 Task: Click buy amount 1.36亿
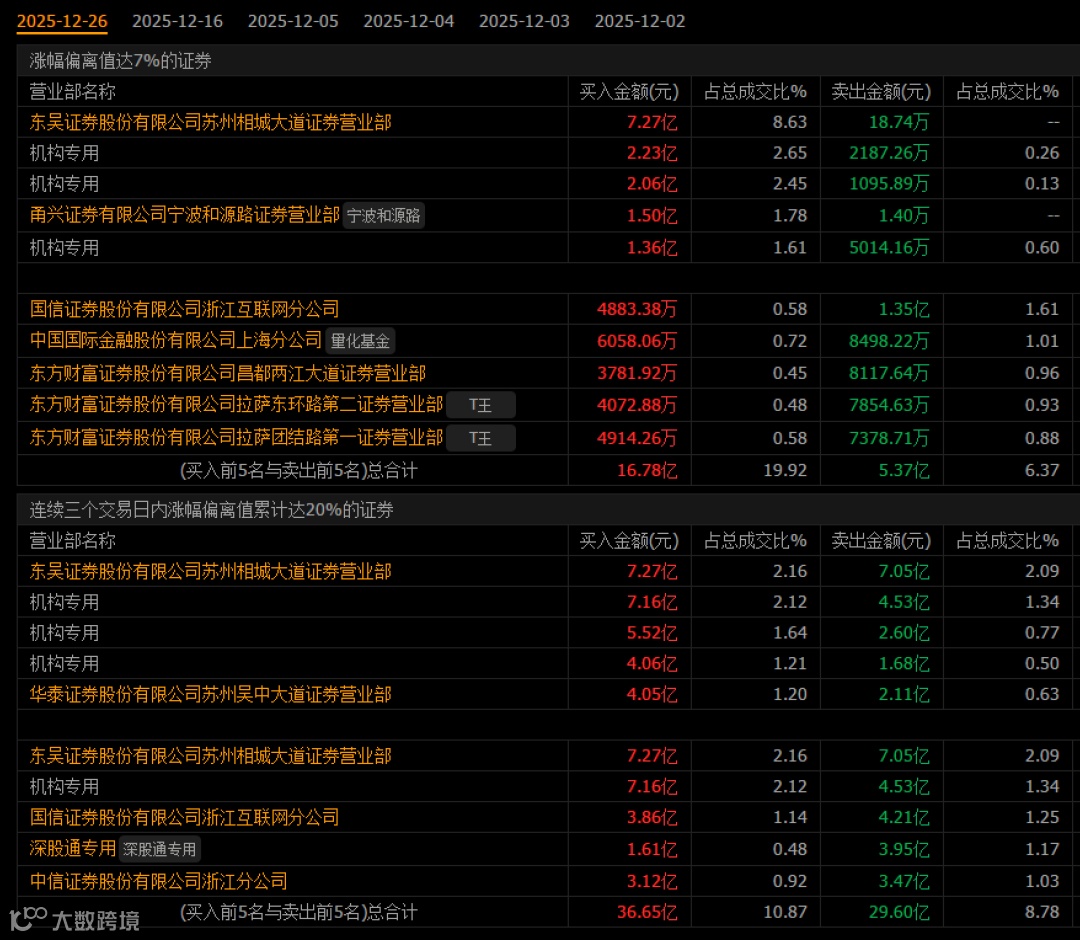pyautogui.click(x=652, y=247)
